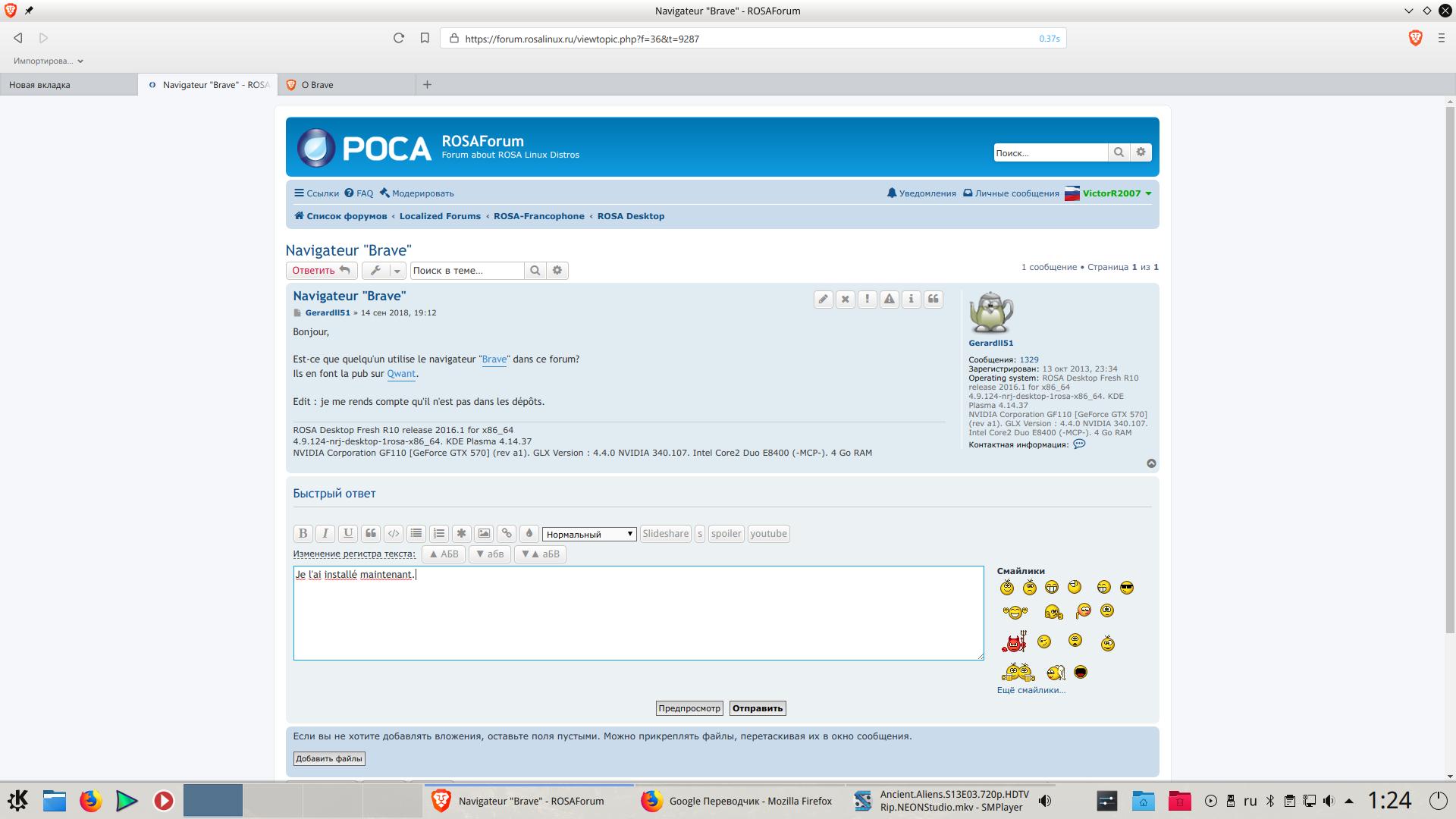Viewport: 1456px width, 819px height.
Task: Quote Gerardll51's post
Action: point(933,299)
